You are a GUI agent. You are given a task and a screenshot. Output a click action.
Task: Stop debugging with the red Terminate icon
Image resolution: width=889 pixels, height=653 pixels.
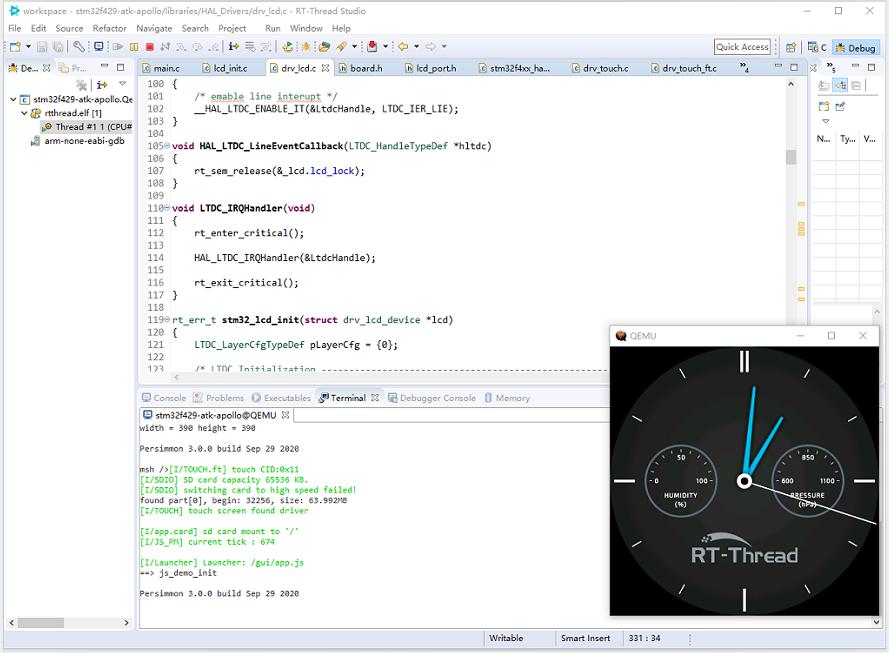pos(150,46)
